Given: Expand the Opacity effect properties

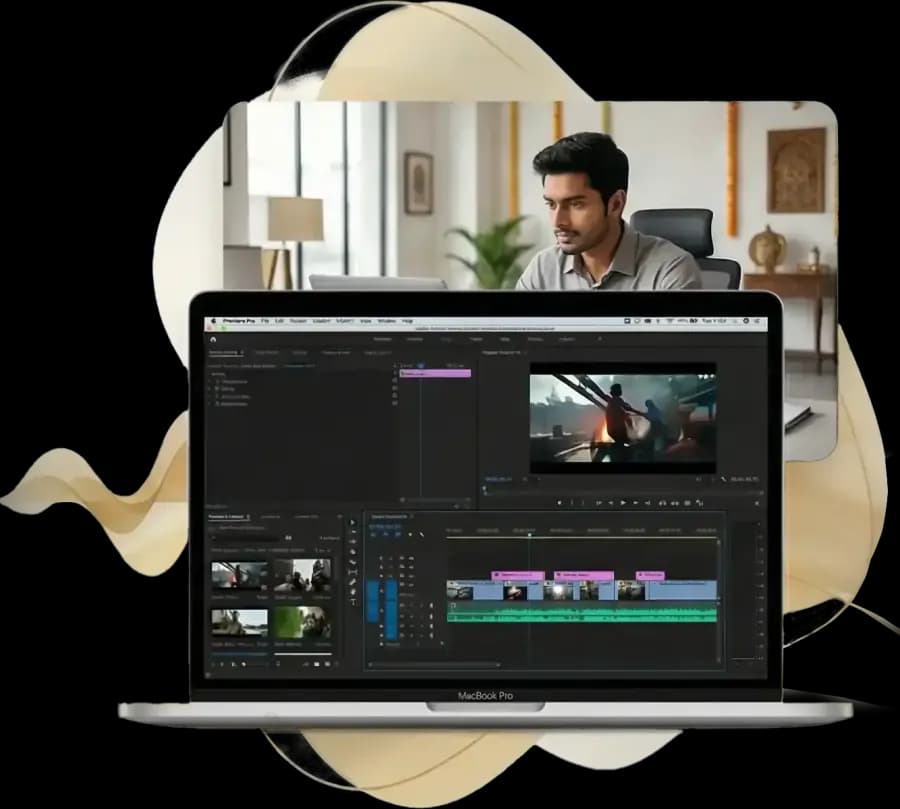Looking at the screenshot, I should (210, 389).
